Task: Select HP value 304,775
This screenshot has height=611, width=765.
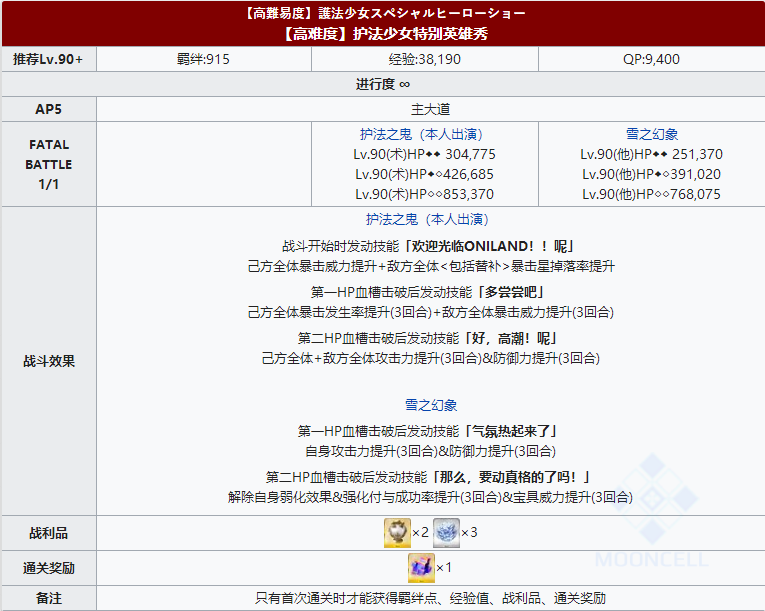Action: tap(470, 154)
